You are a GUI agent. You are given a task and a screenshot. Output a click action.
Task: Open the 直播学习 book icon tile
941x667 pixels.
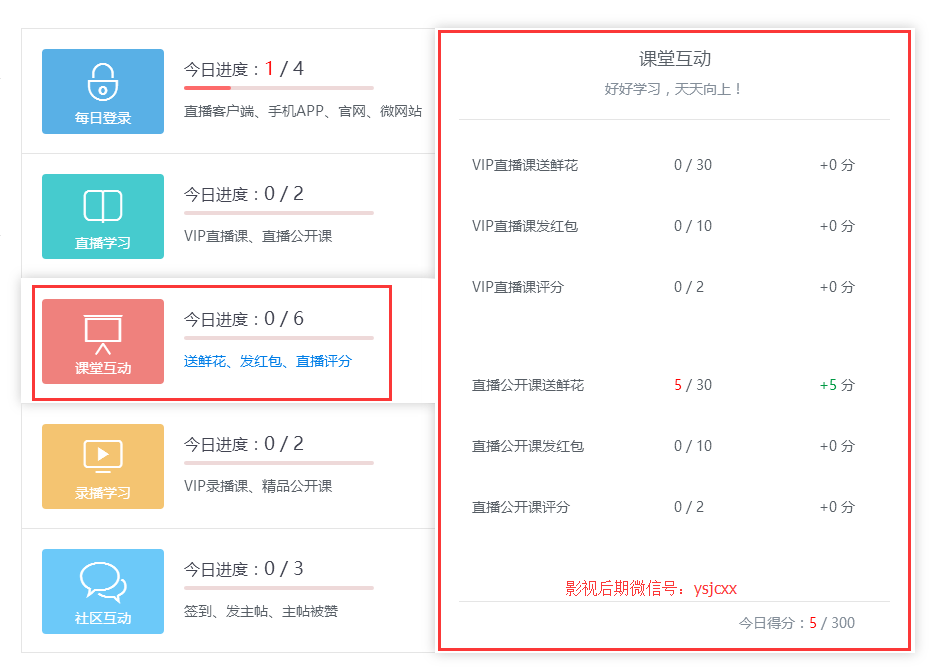point(102,207)
